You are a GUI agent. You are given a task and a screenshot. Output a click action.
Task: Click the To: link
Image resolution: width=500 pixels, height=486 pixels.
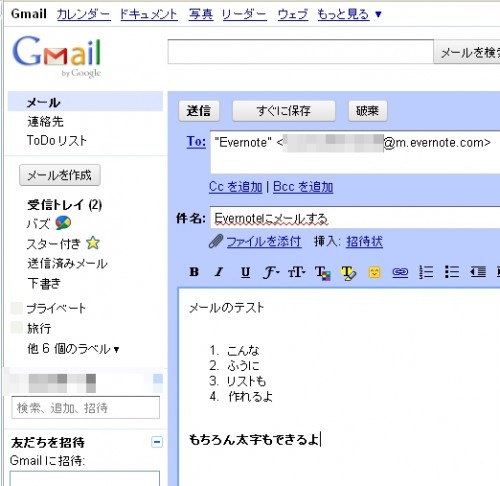[x=196, y=141]
